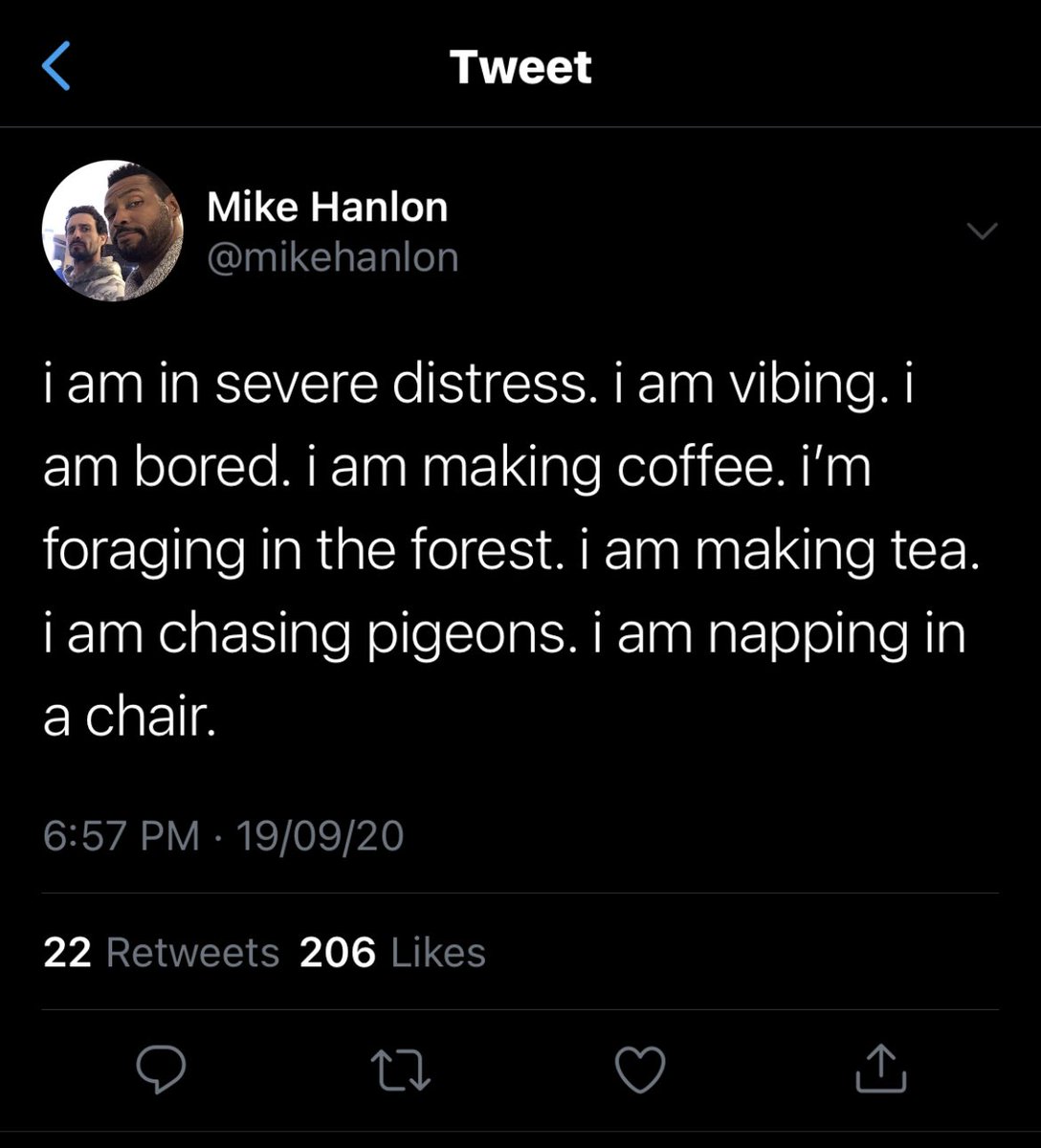Like the tweet with heart icon
1041x1148 pixels.
click(x=640, y=1070)
